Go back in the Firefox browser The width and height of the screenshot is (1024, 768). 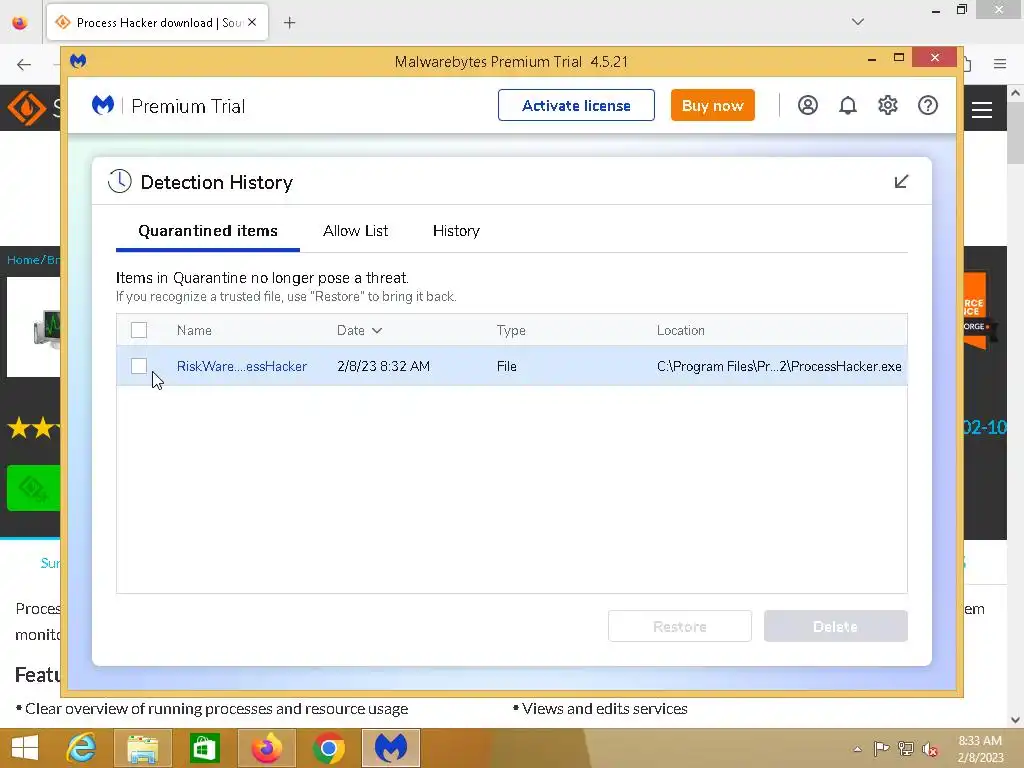[24, 64]
